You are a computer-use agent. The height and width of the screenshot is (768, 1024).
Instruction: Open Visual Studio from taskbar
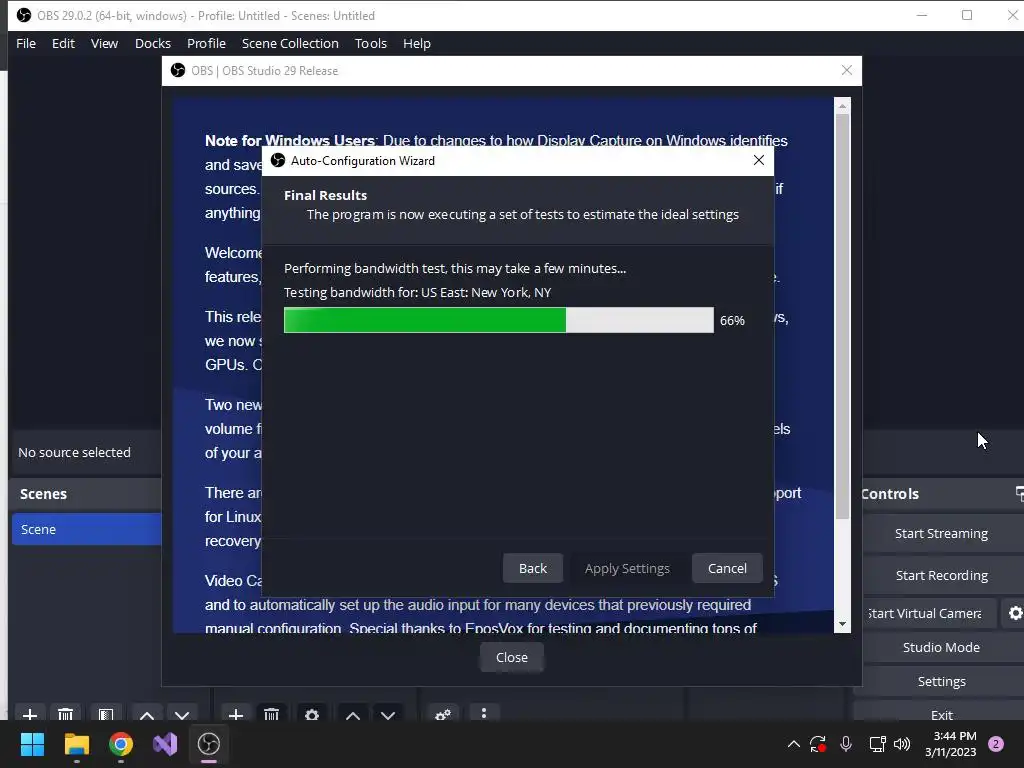165,744
